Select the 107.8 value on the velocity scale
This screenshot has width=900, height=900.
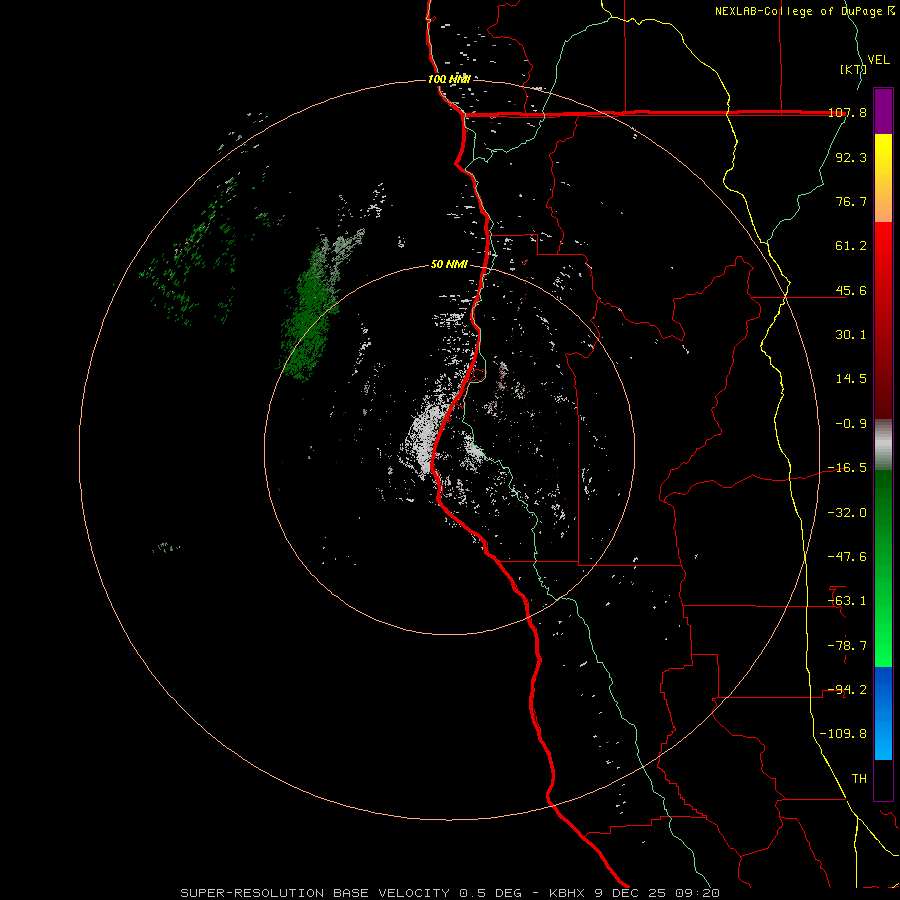[x=848, y=112]
